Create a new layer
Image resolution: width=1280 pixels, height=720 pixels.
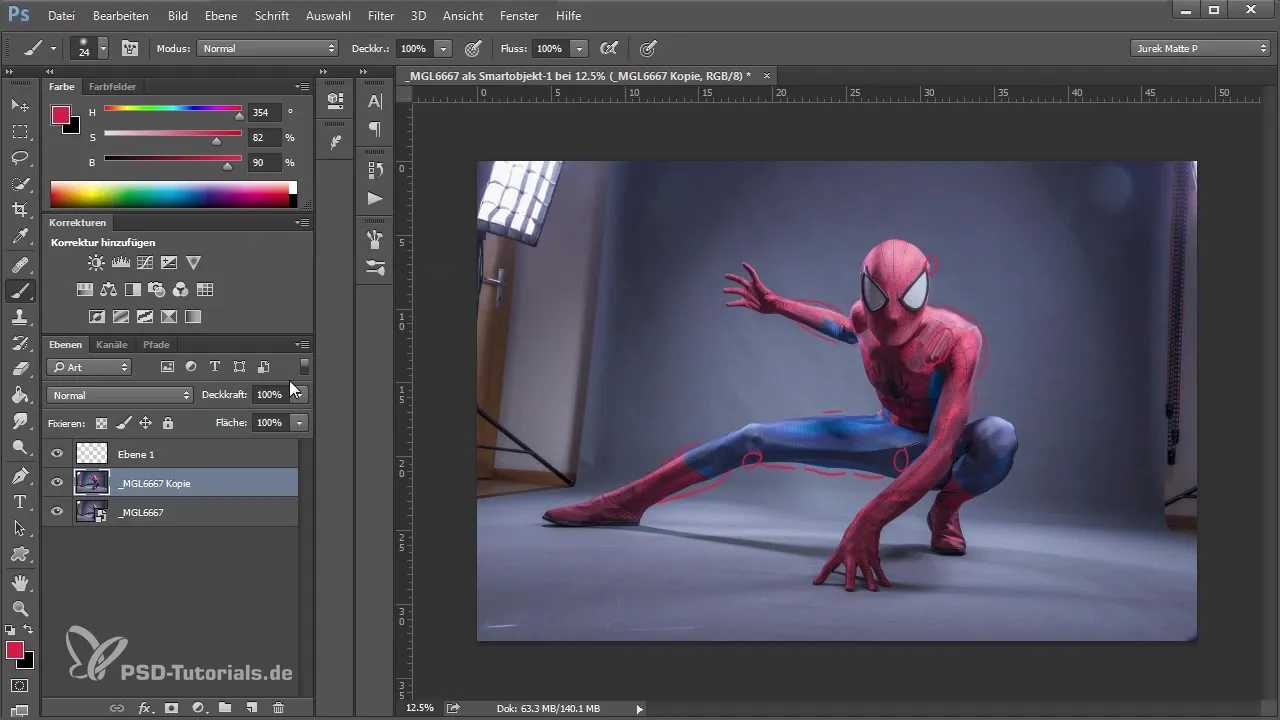tap(252, 708)
